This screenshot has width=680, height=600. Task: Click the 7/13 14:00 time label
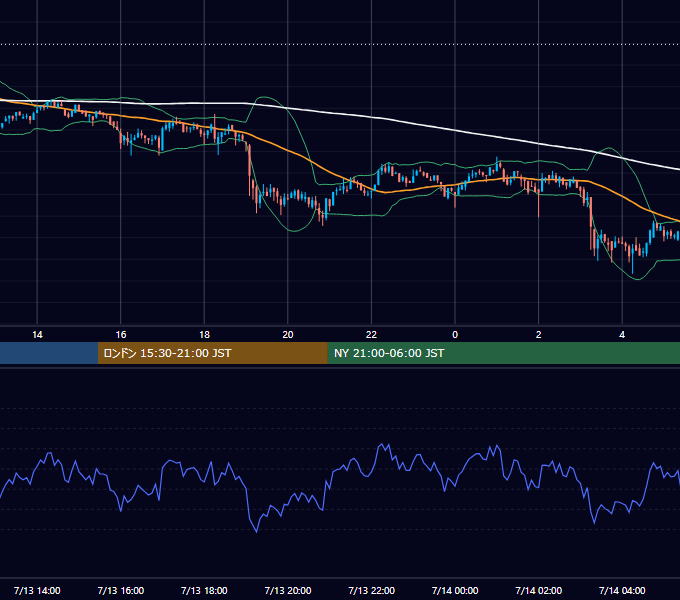click(x=37, y=590)
